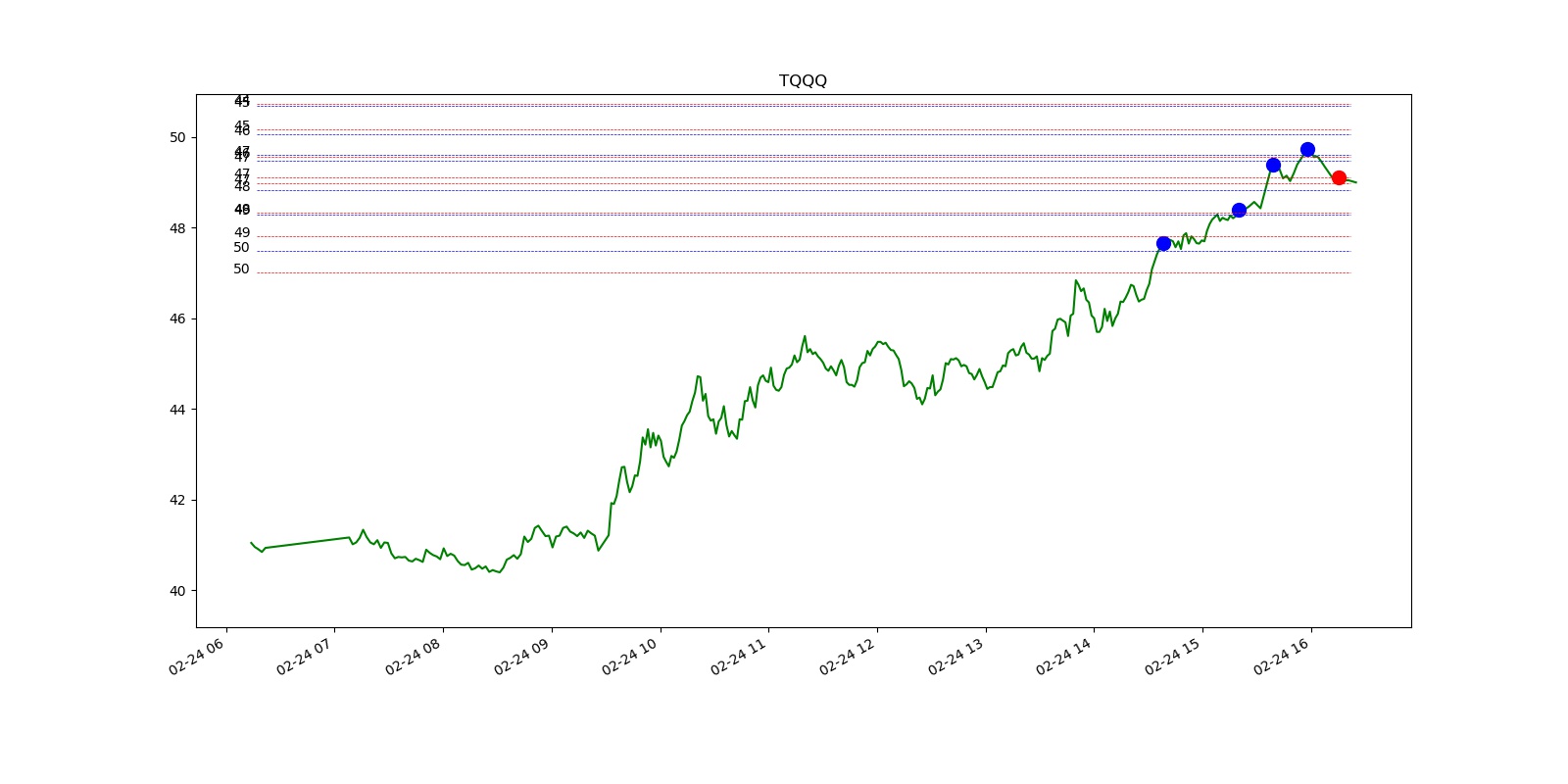Screen dimensions: 1568x784
Task: Click the x-axis label 02-24 06
Action: [197, 657]
